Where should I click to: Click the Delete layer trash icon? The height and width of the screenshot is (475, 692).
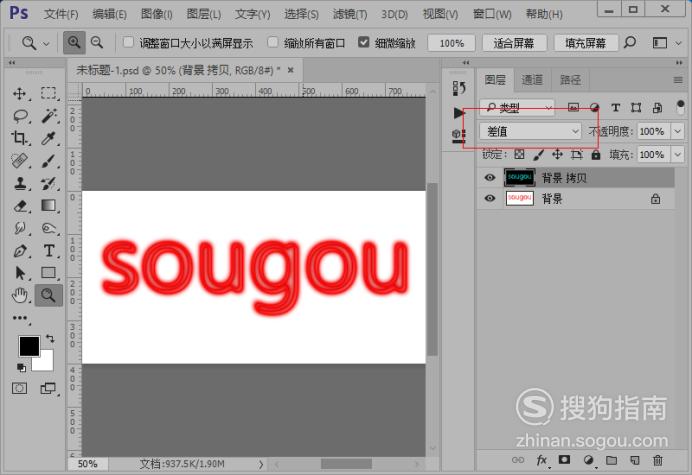point(658,460)
